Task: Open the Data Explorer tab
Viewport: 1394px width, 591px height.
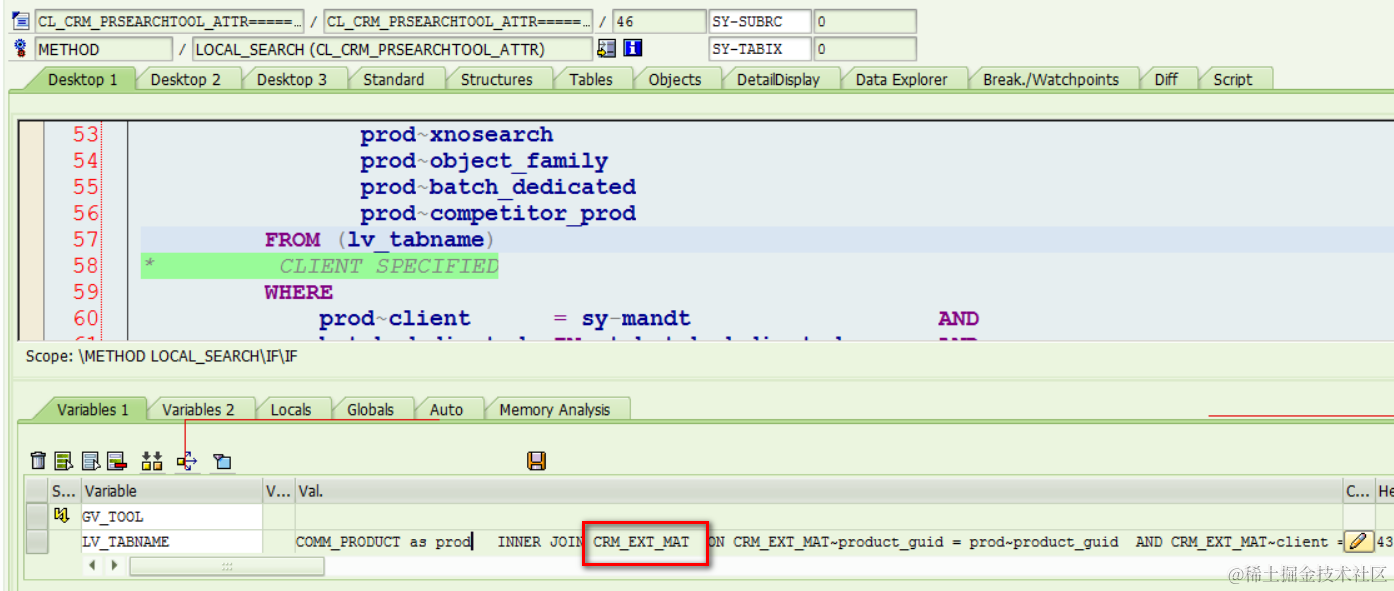Action: click(x=901, y=79)
